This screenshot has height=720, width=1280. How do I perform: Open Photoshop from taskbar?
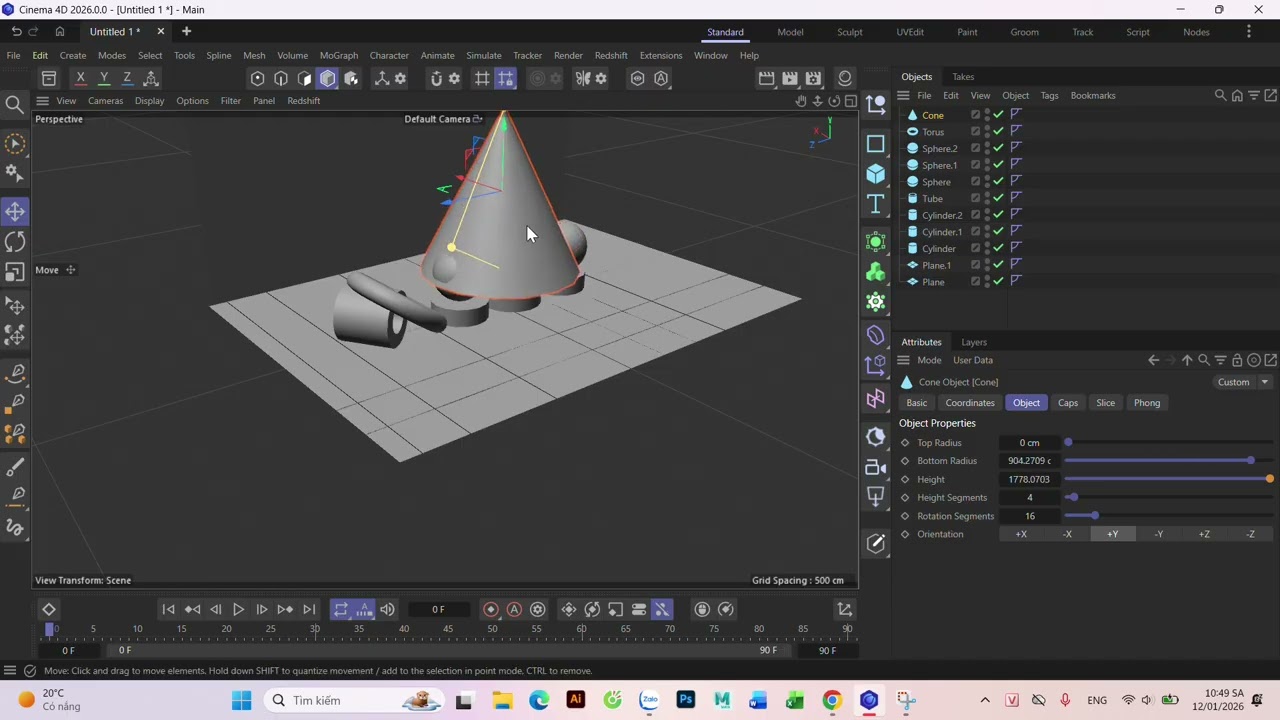[685, 700]
